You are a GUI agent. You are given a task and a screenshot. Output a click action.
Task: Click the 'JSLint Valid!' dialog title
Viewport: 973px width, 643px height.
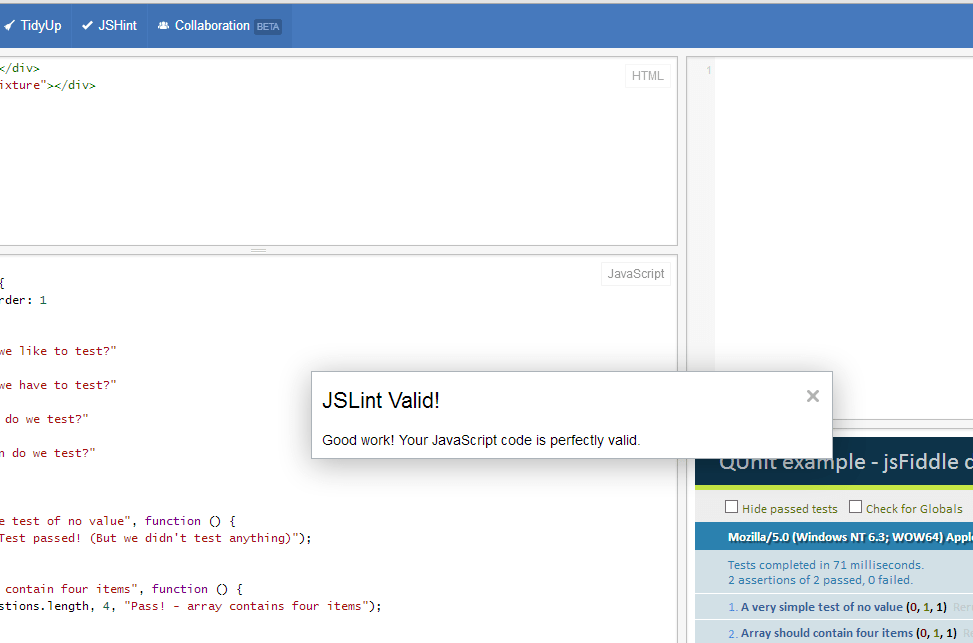(381, 400)
